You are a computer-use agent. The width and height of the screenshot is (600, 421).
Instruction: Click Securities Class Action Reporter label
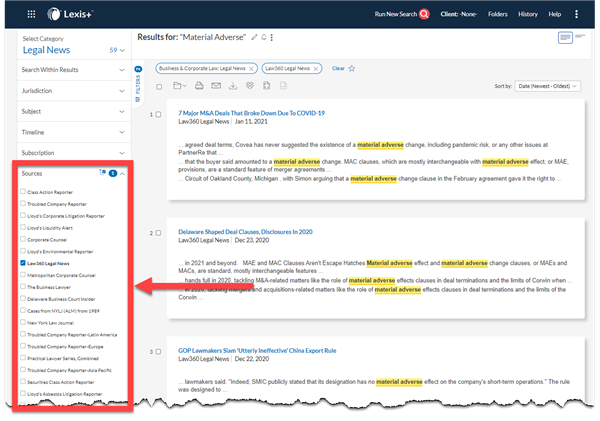point(60,382)
